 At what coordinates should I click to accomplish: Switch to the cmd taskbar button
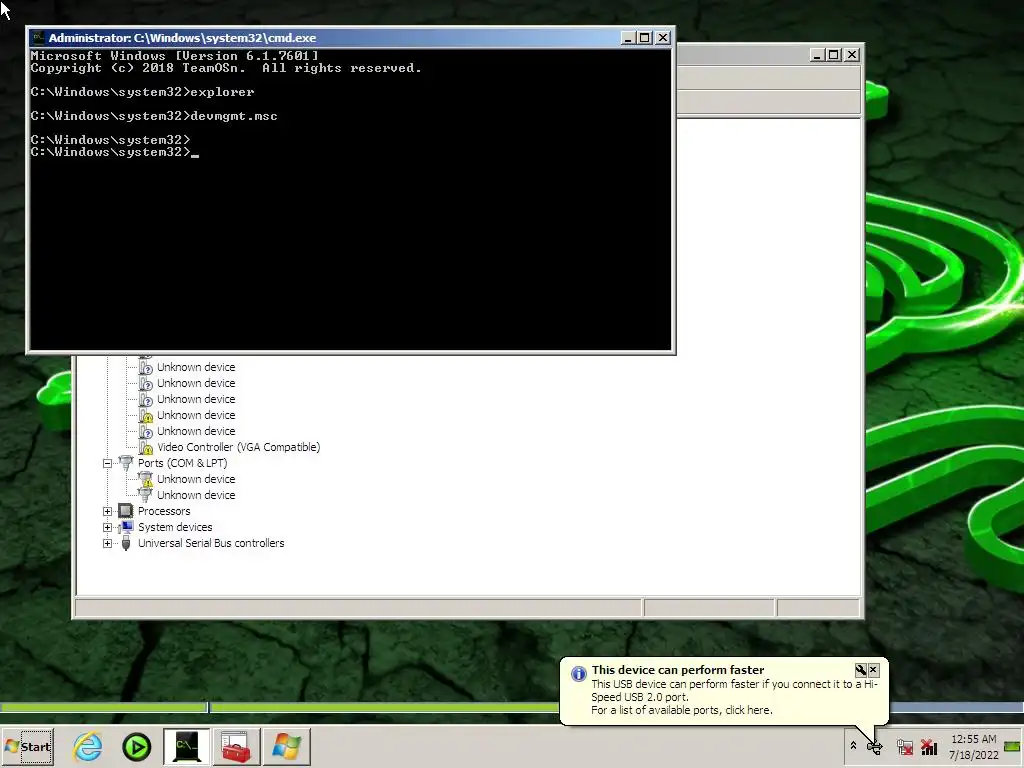187,746
